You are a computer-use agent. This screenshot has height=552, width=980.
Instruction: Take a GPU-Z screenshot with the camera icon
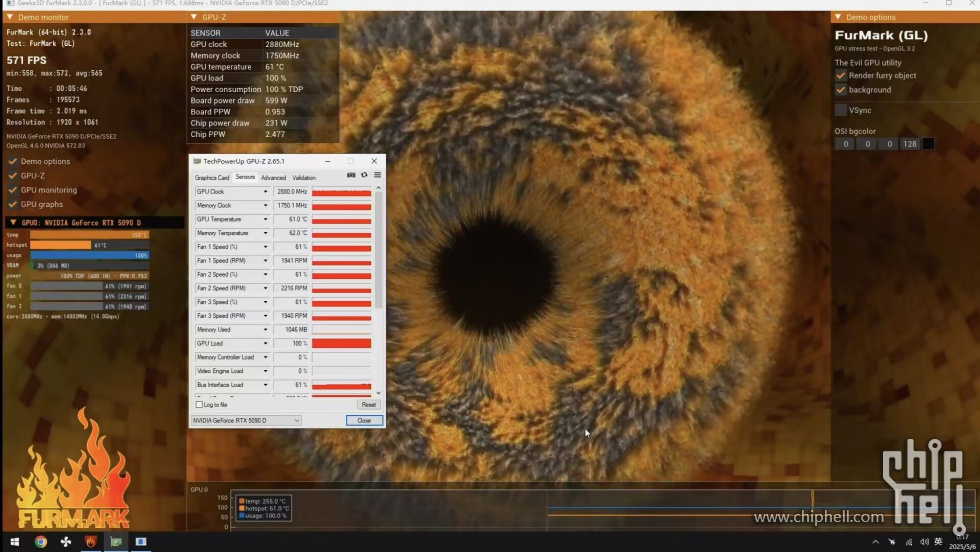351,175
